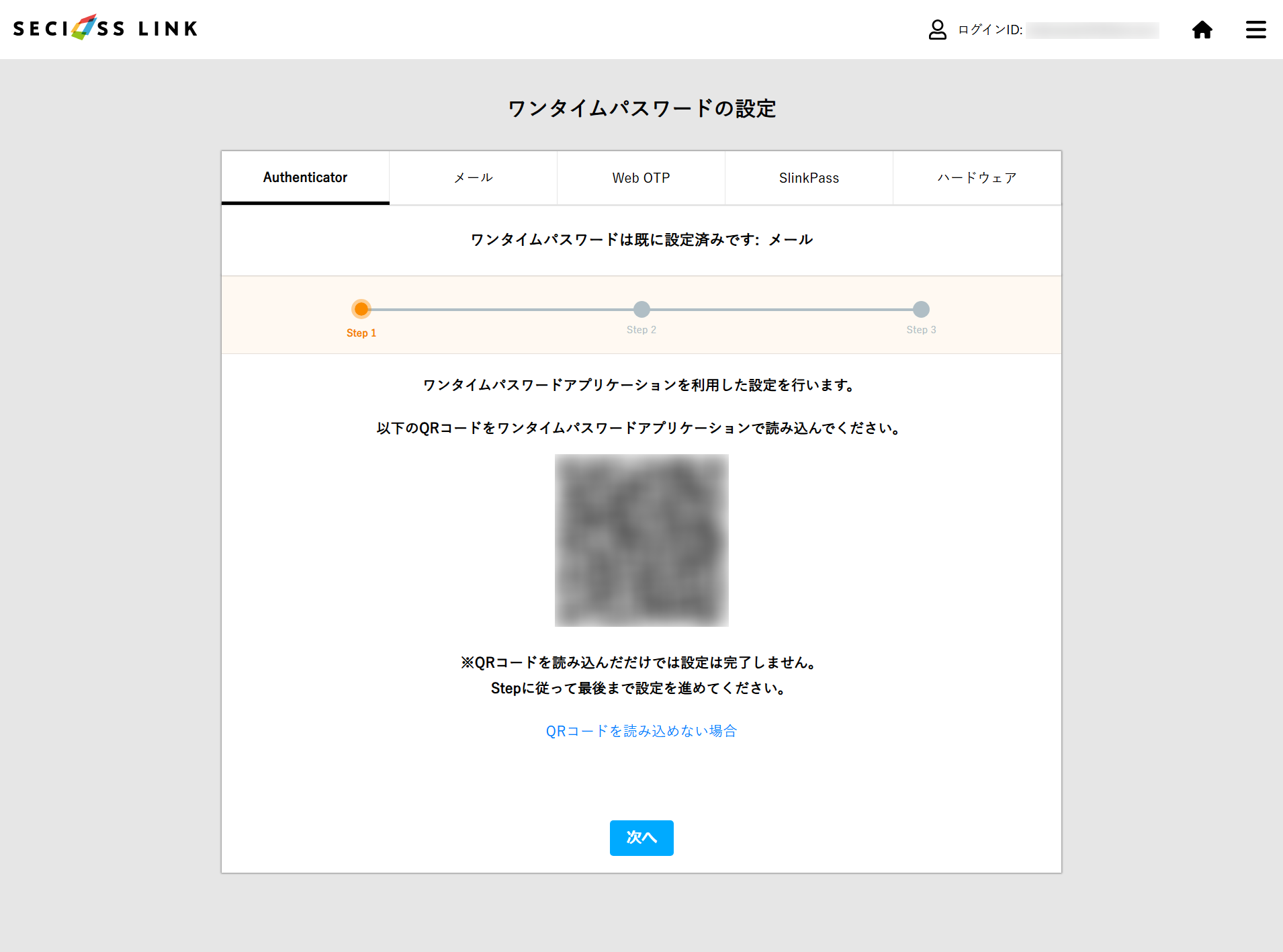The height and width of the screenshot is (952, 1283).
Task: Select the Authenticator tab
Action: pos(305,177)
